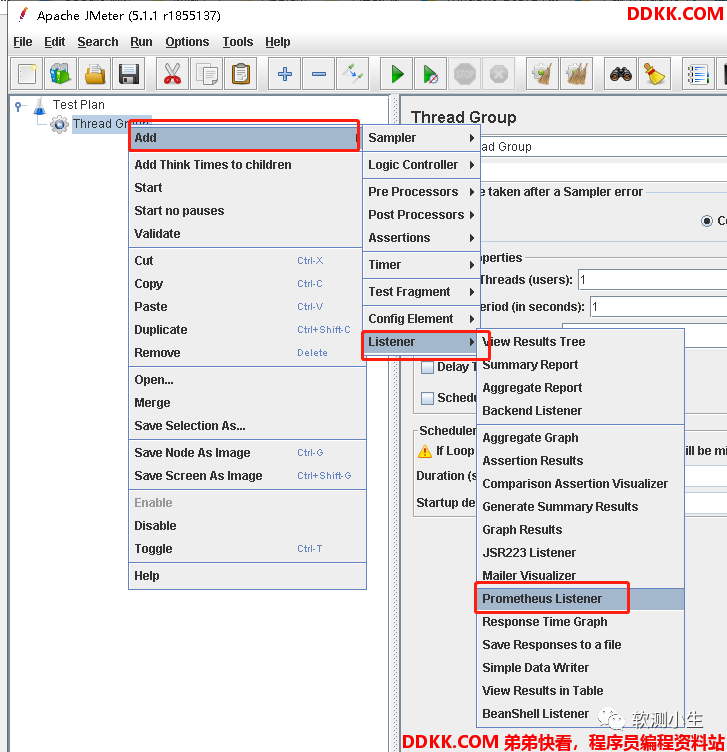The height and width of the screenshot is (752, 727).
Task: Choose Prometheus Listener from the list
Action: tap(580, 599)
